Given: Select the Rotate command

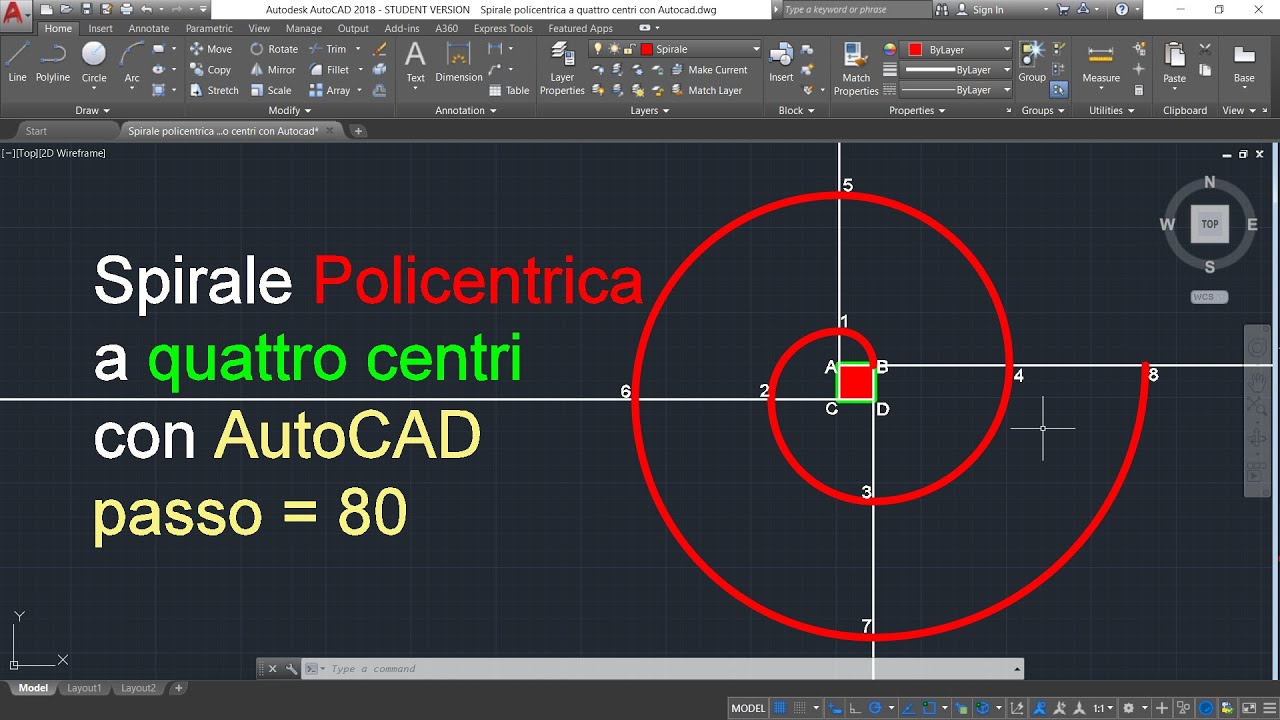Looking at the screenshot, I should tap(274, 49).
